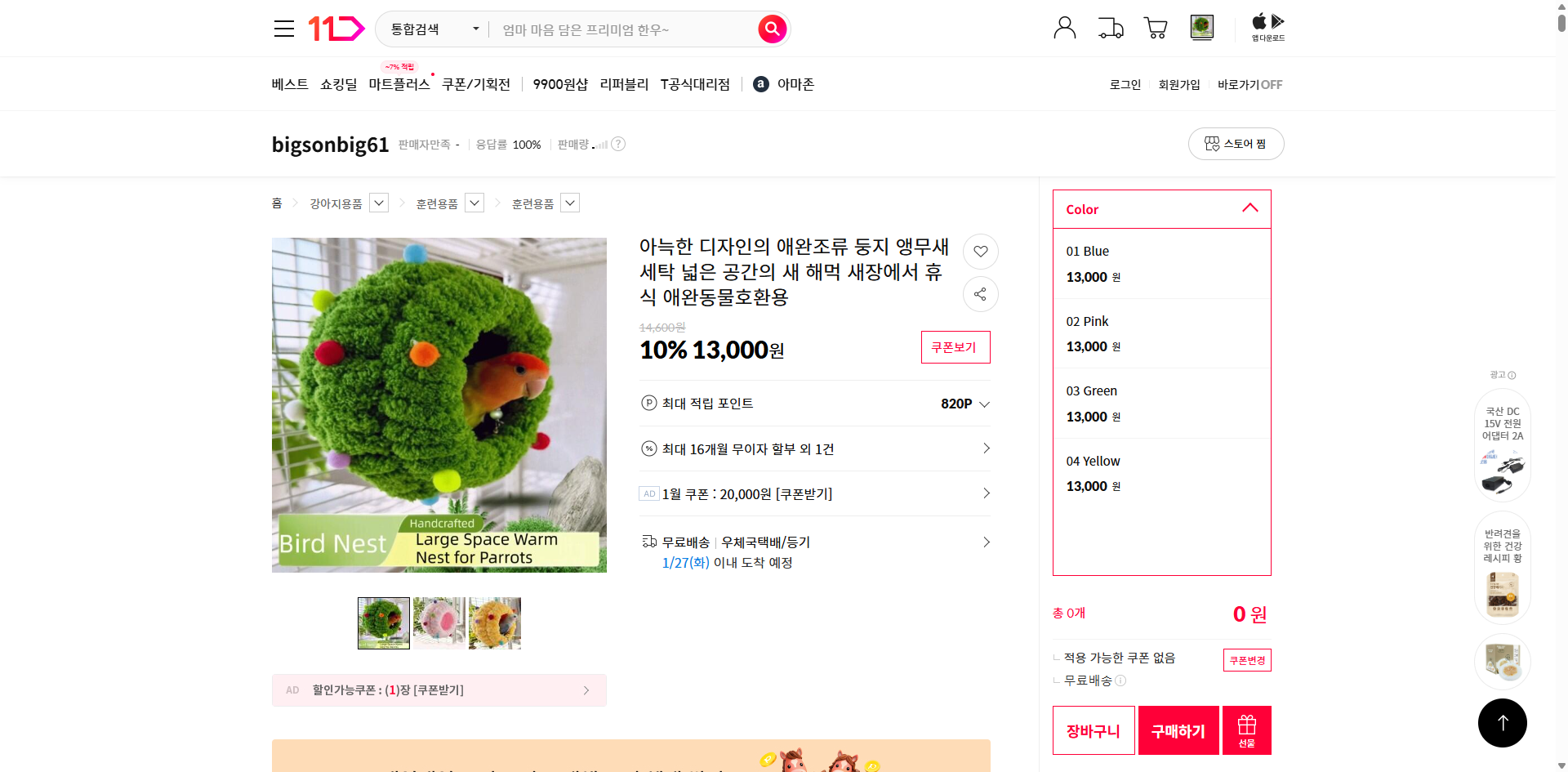Open the hamburger menu
Screen dimensions: 1568x772
(x=283, y=28)
